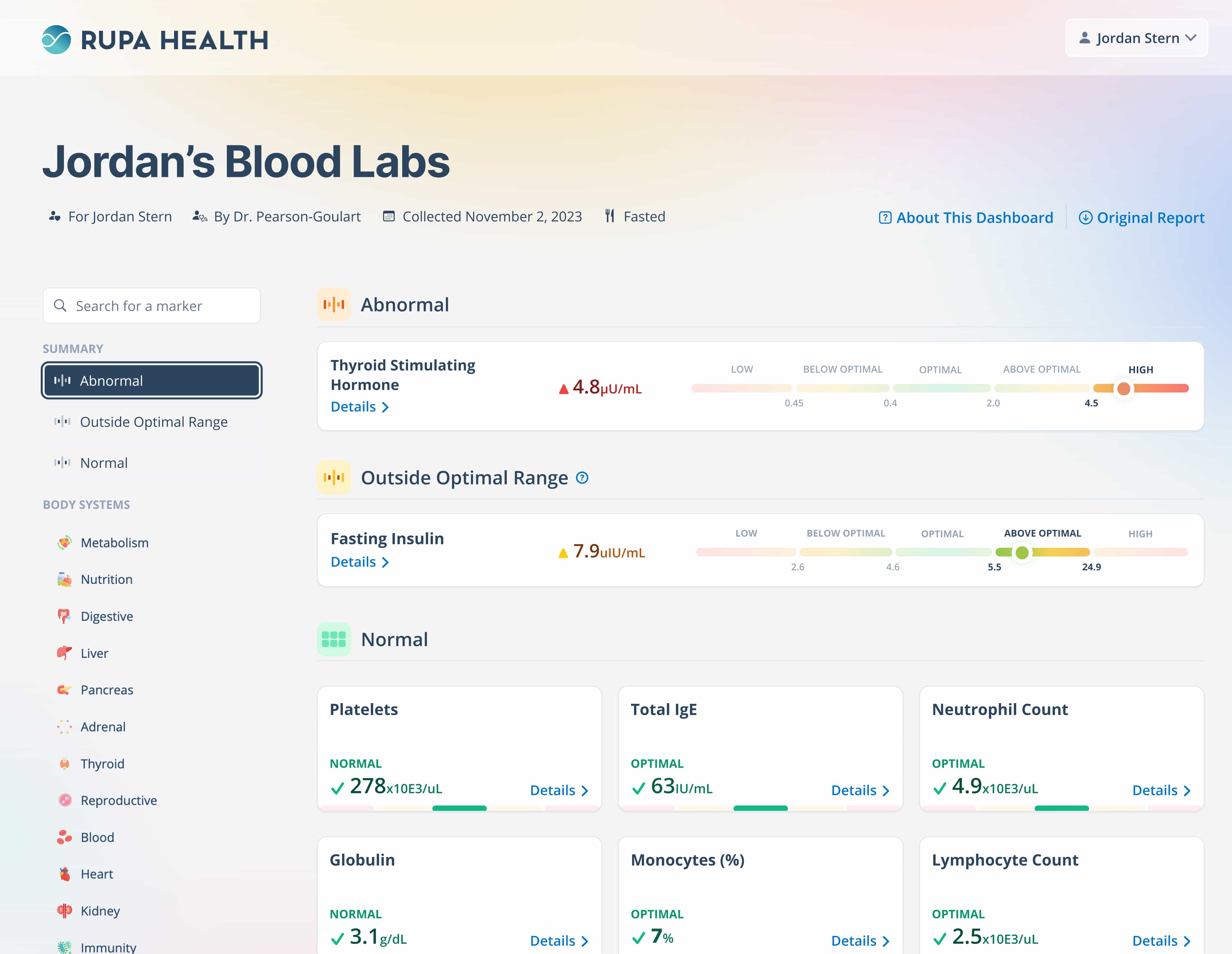The width and height of the screenshot is (1232, 954).
Task: Expand details for Thyroid Stimulating Hormone
Action: (x=359, y=407)
